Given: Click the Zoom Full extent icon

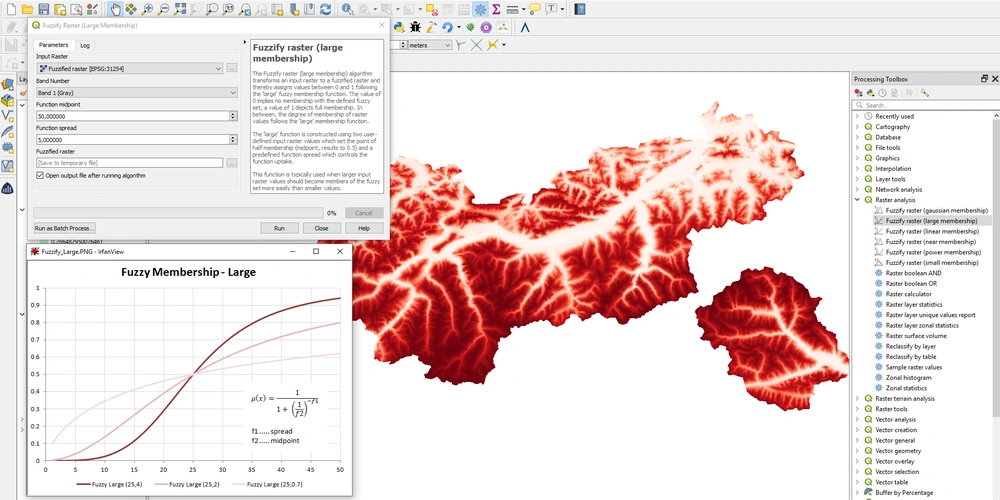Looking at the screenshot, I should click(x=180, y=10).
